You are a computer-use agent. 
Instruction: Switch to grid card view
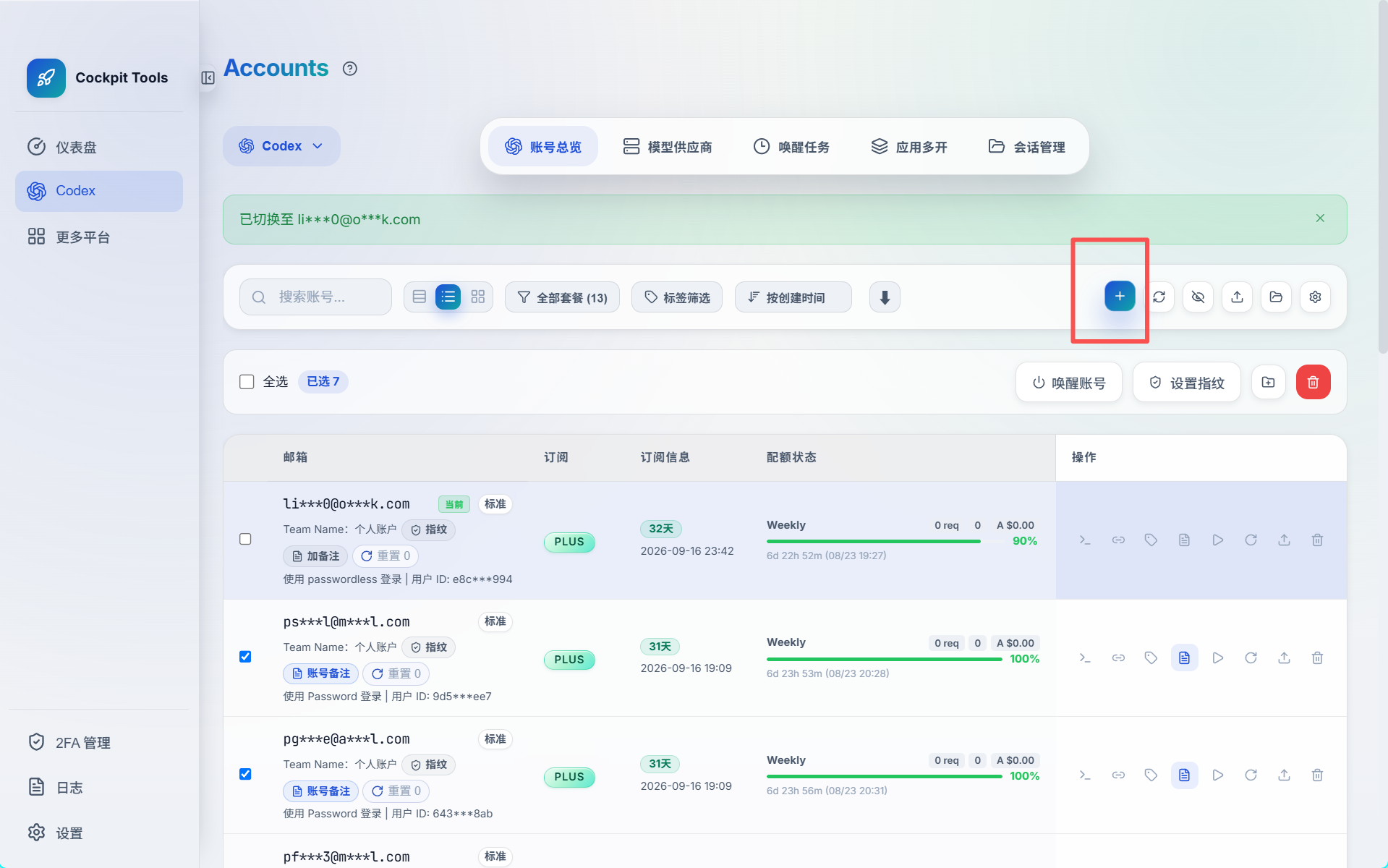(x=477, y=297)
